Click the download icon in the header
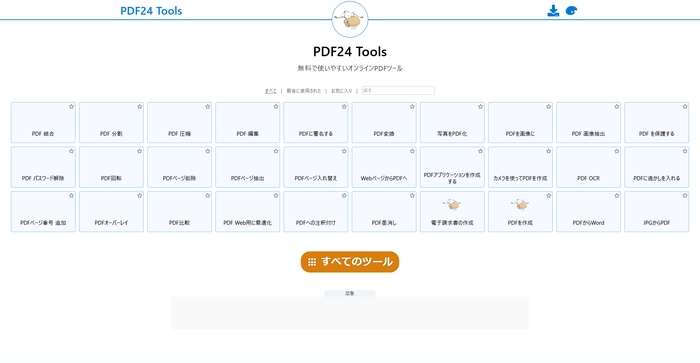The width and height of the screenshot is (700, 363). (x=553, y=11)
